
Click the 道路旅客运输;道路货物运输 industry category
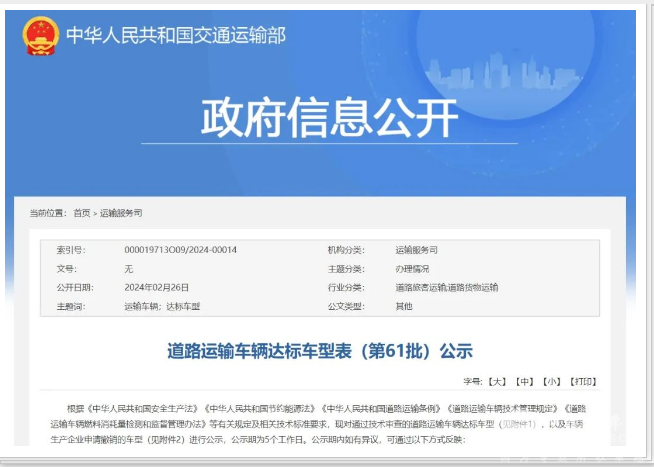(446, 287)
